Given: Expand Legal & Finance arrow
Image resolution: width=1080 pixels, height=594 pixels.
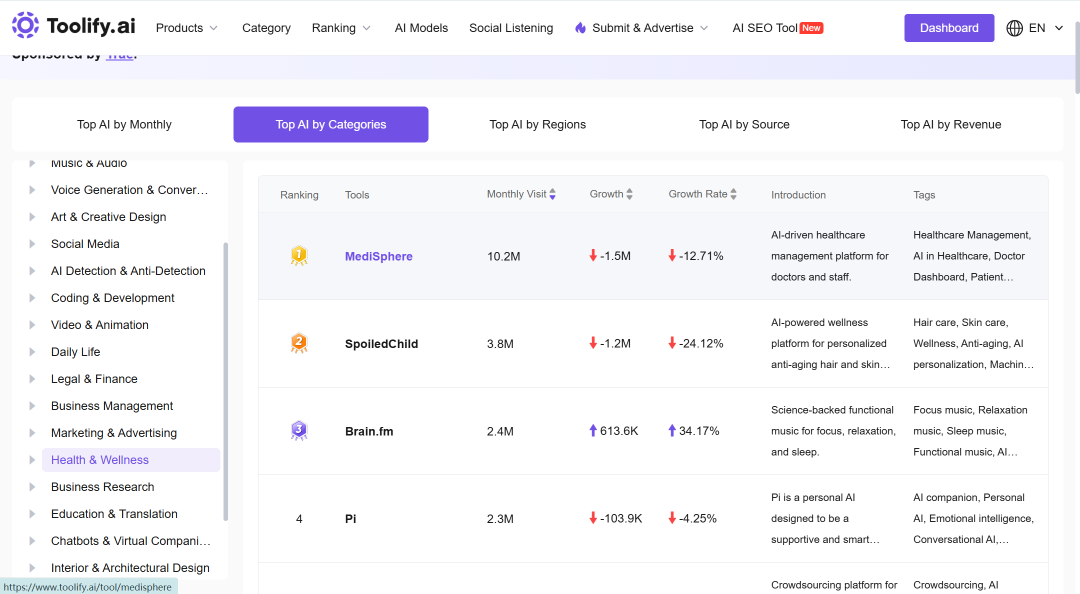Looking at the screenshot, I should tap(32, 378).
